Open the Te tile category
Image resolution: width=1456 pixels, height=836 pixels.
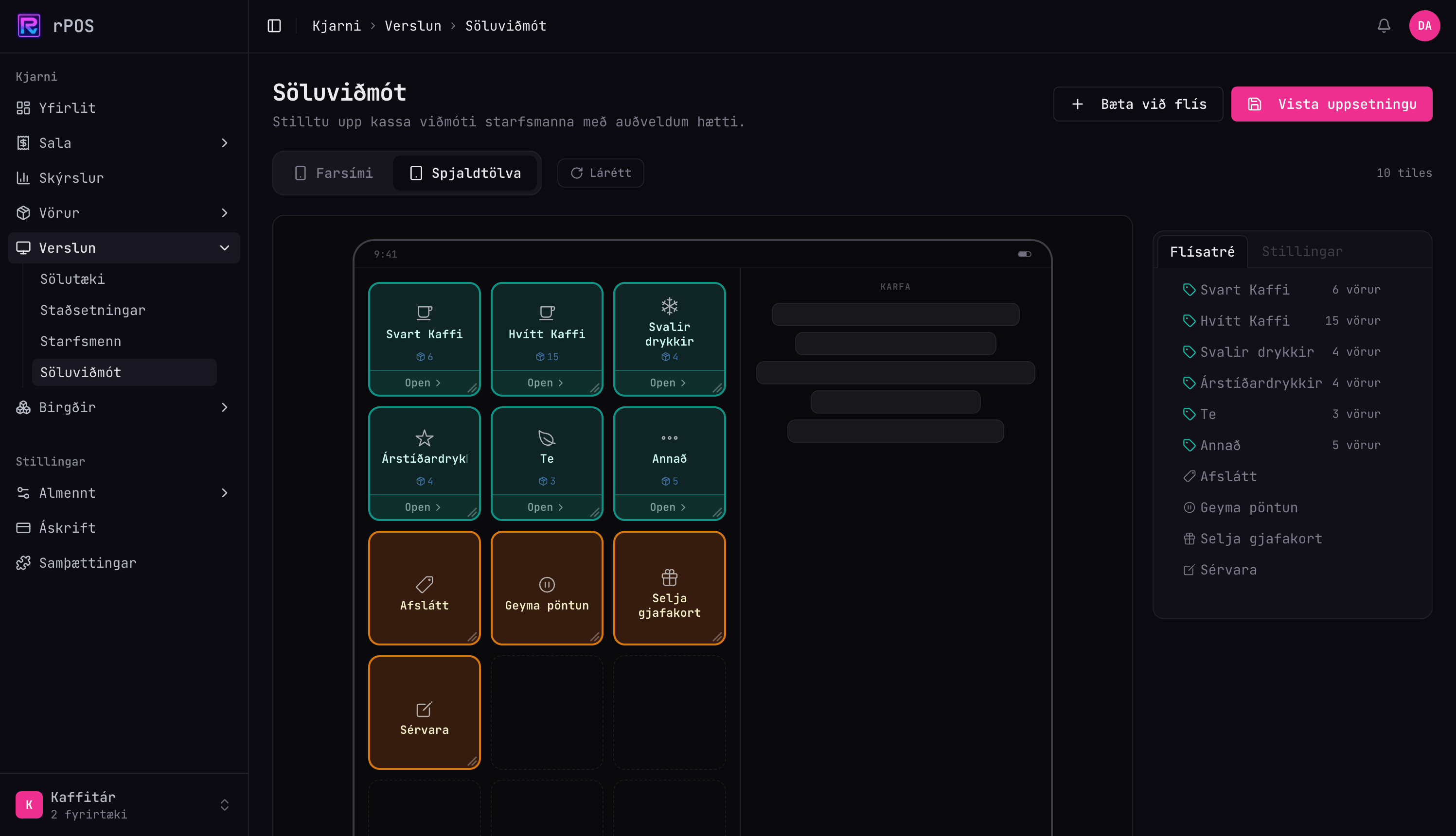pyautogui.click(x=546, y=507)
